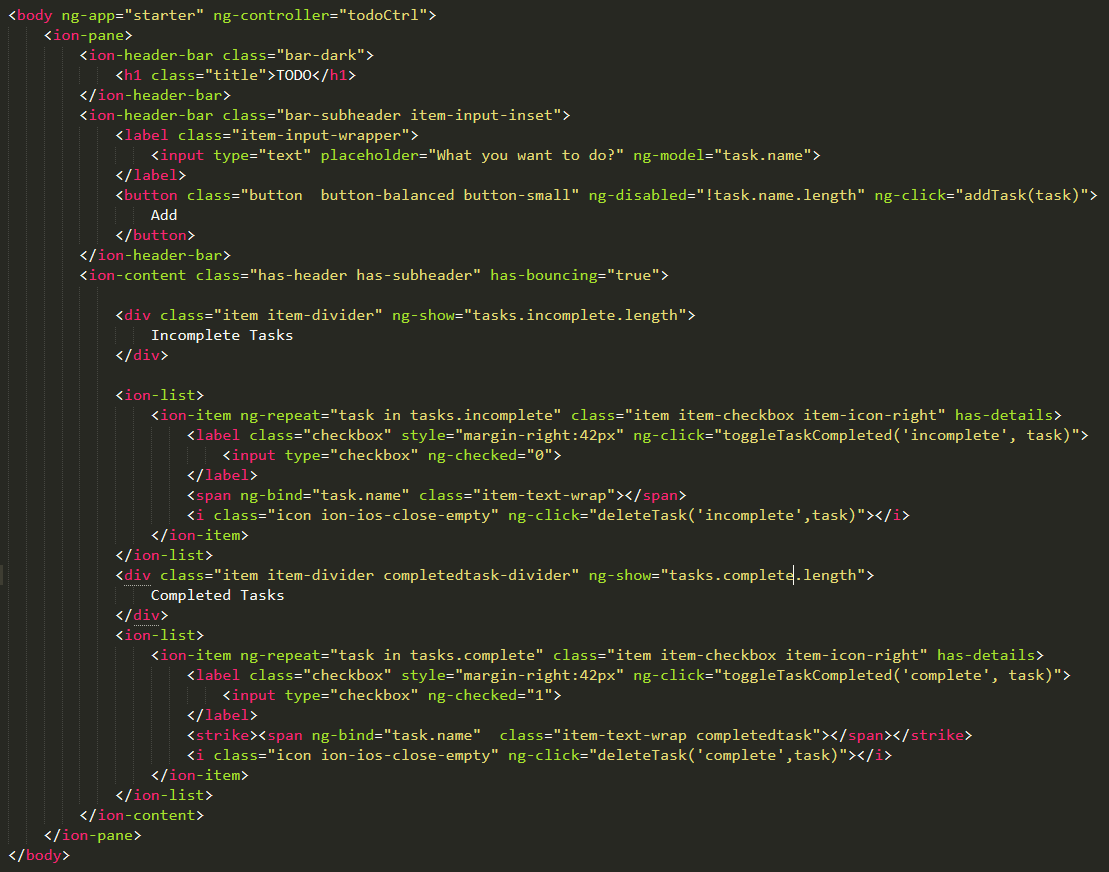Viewport: 1109px width, 872px height.
Task: Click the "Incomplete Tasks" text line
Action: pyautogui.click(x=222, y=335)
